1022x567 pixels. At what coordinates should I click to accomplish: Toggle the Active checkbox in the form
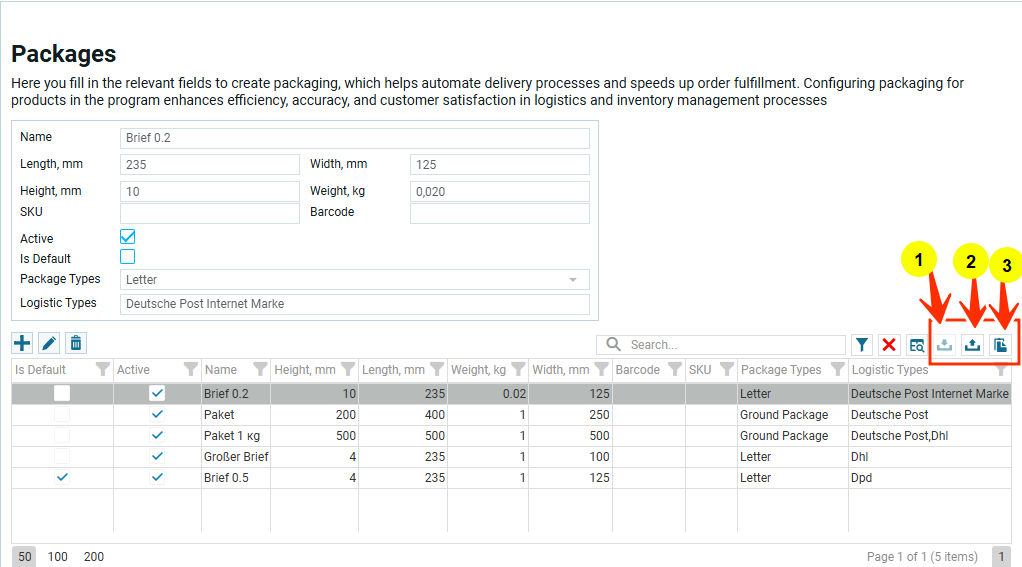(127, 237)
